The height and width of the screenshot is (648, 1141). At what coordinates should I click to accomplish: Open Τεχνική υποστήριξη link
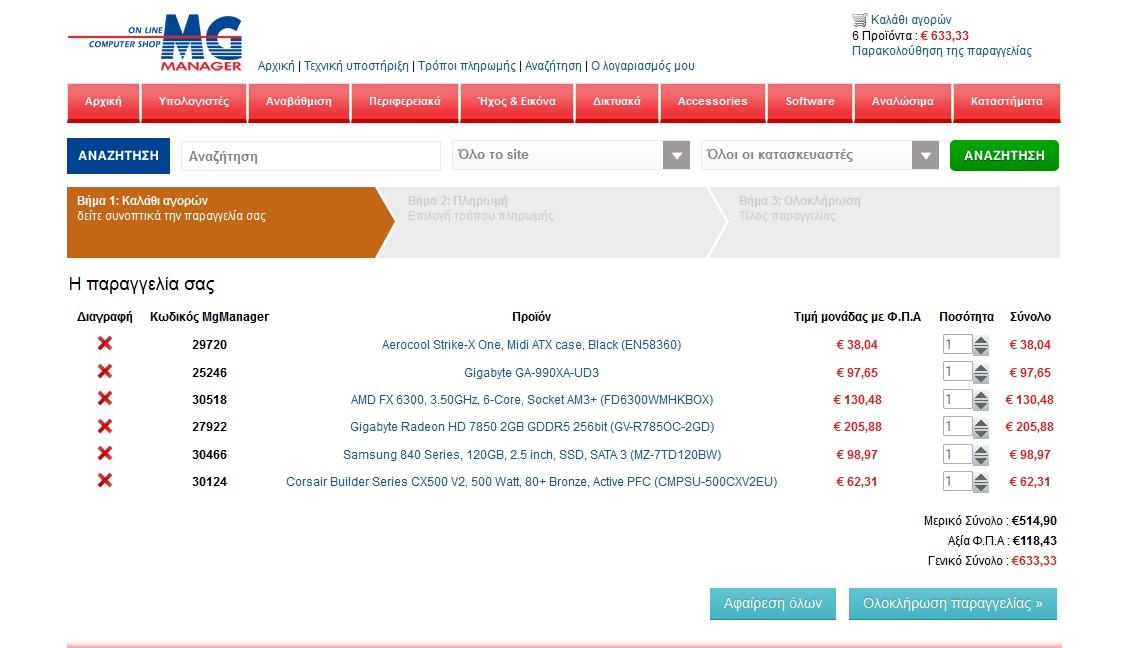tap(356, 65)
